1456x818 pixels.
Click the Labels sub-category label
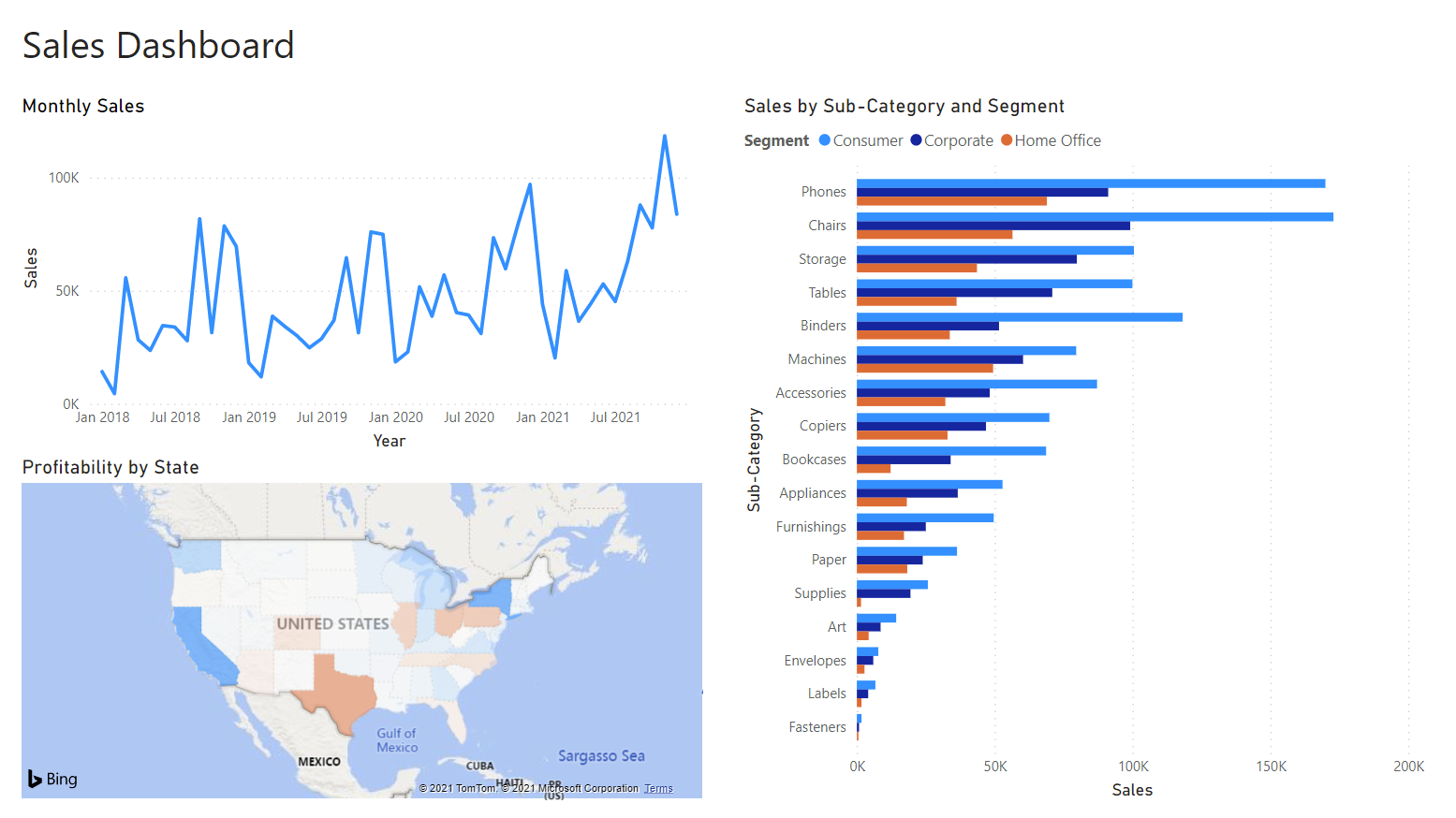[827, 694]
